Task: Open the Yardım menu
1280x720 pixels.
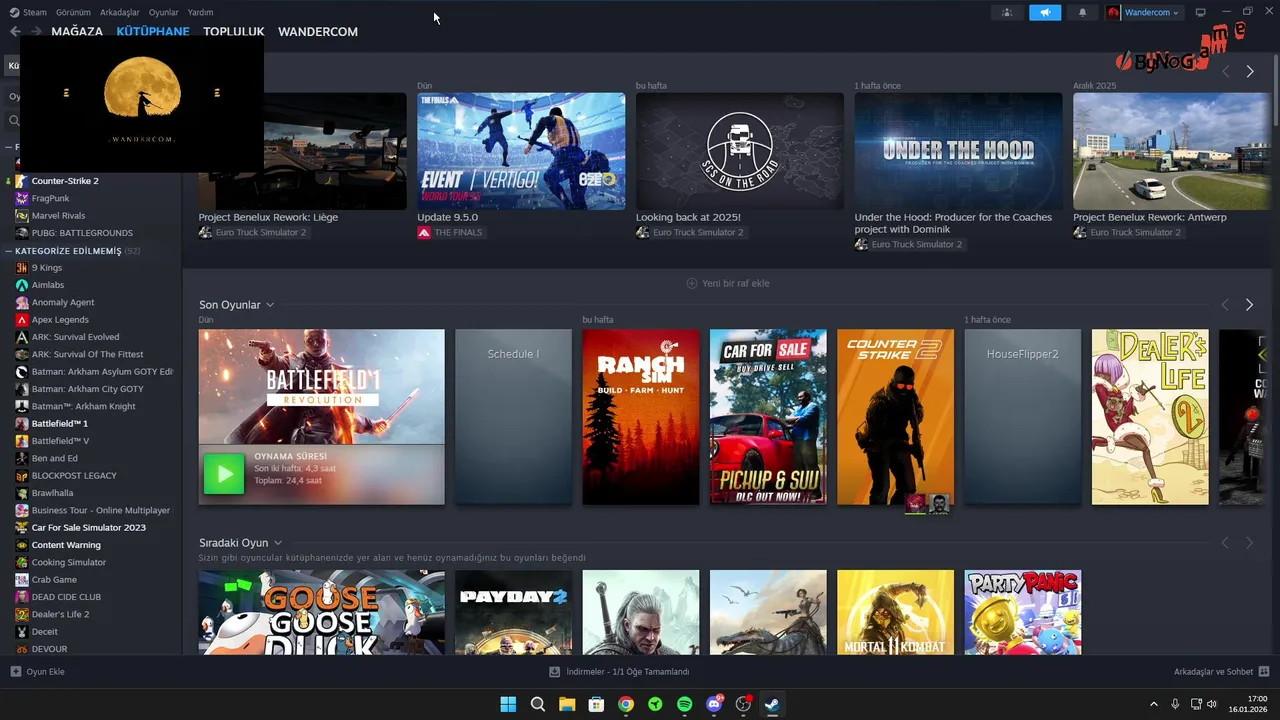Action: pyautogui.click(x=201, y=12)
